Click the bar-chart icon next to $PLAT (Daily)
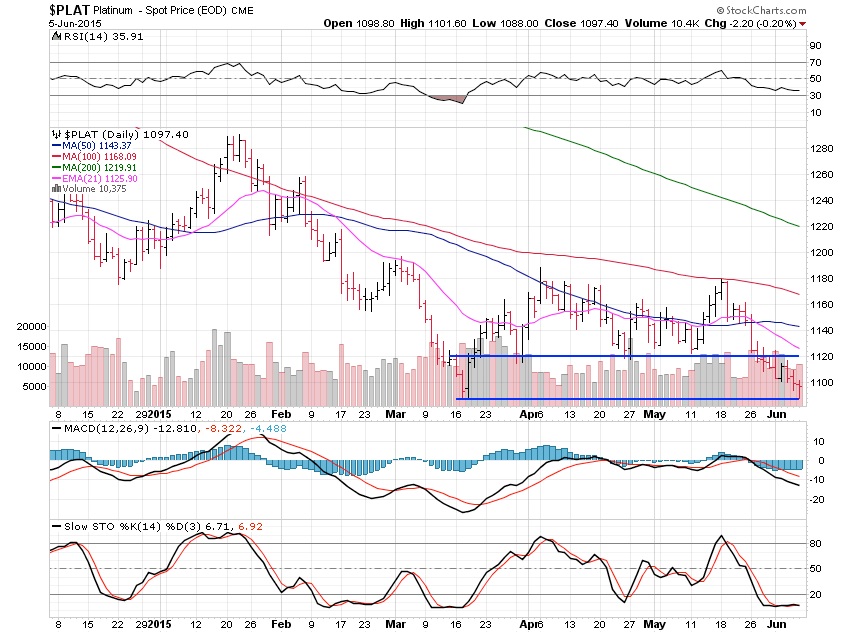 coord(57,134)
